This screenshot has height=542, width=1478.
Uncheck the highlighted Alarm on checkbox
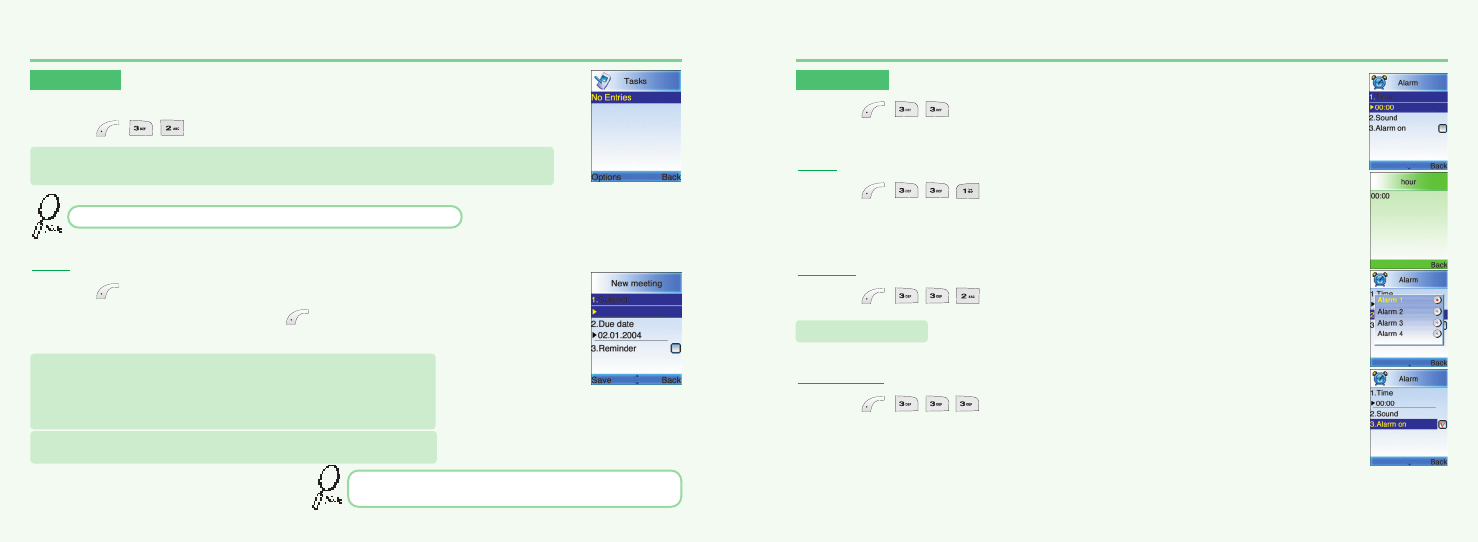[x=1442, y=424]
